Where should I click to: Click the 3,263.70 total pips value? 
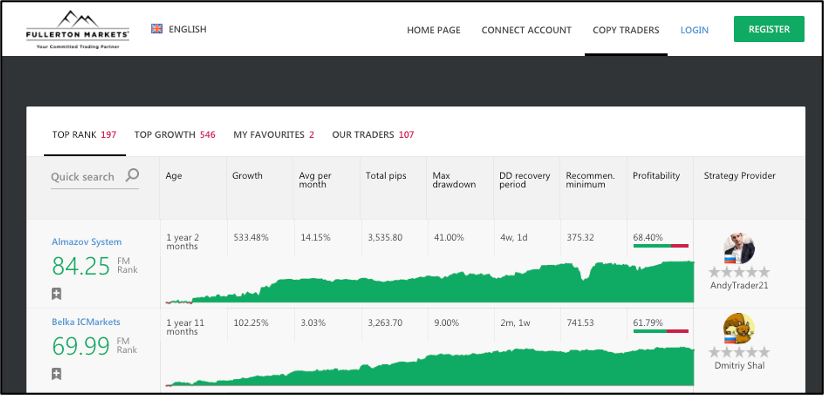385,322
